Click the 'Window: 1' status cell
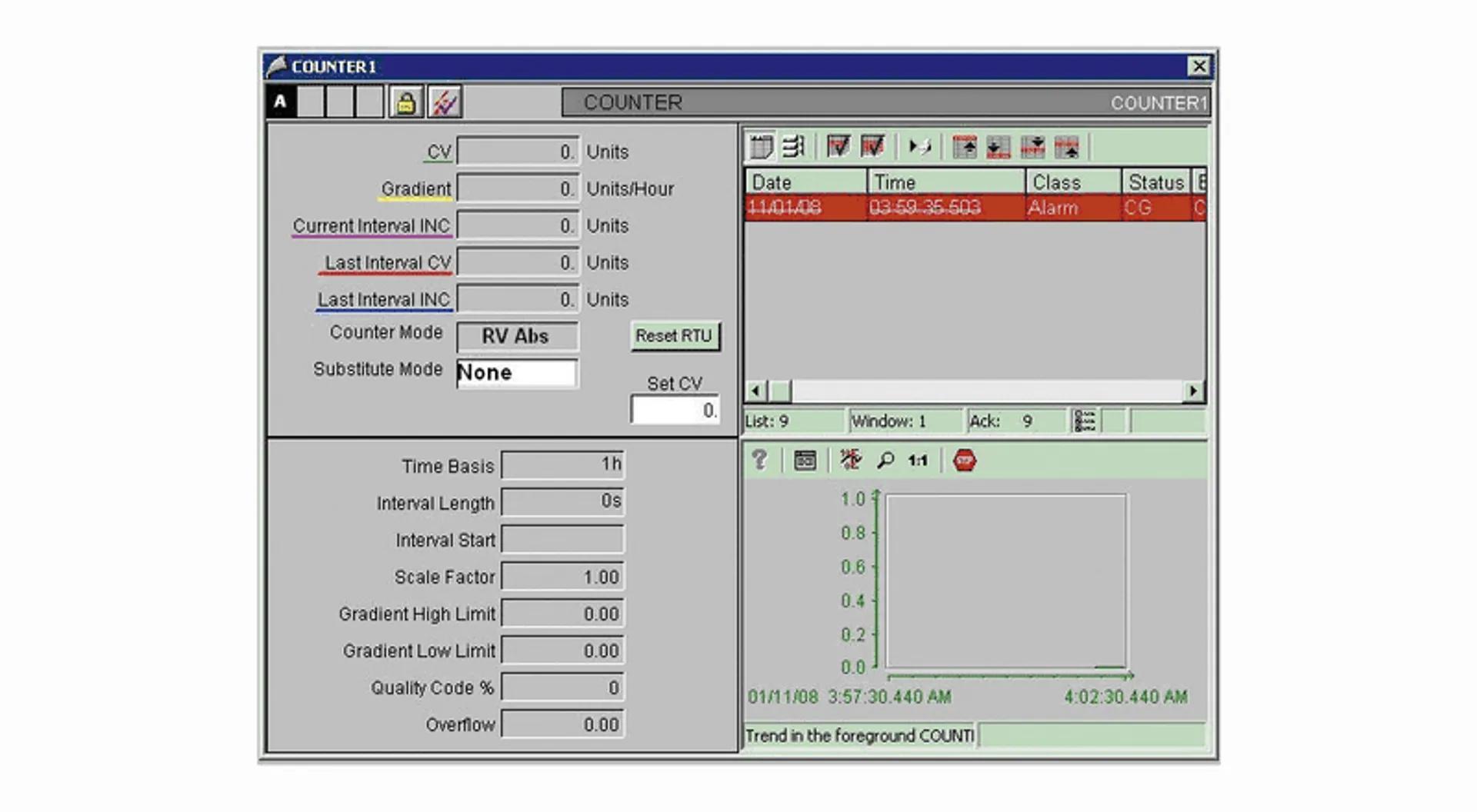This screenshot has height=812, width=1477. click(905, 421)
